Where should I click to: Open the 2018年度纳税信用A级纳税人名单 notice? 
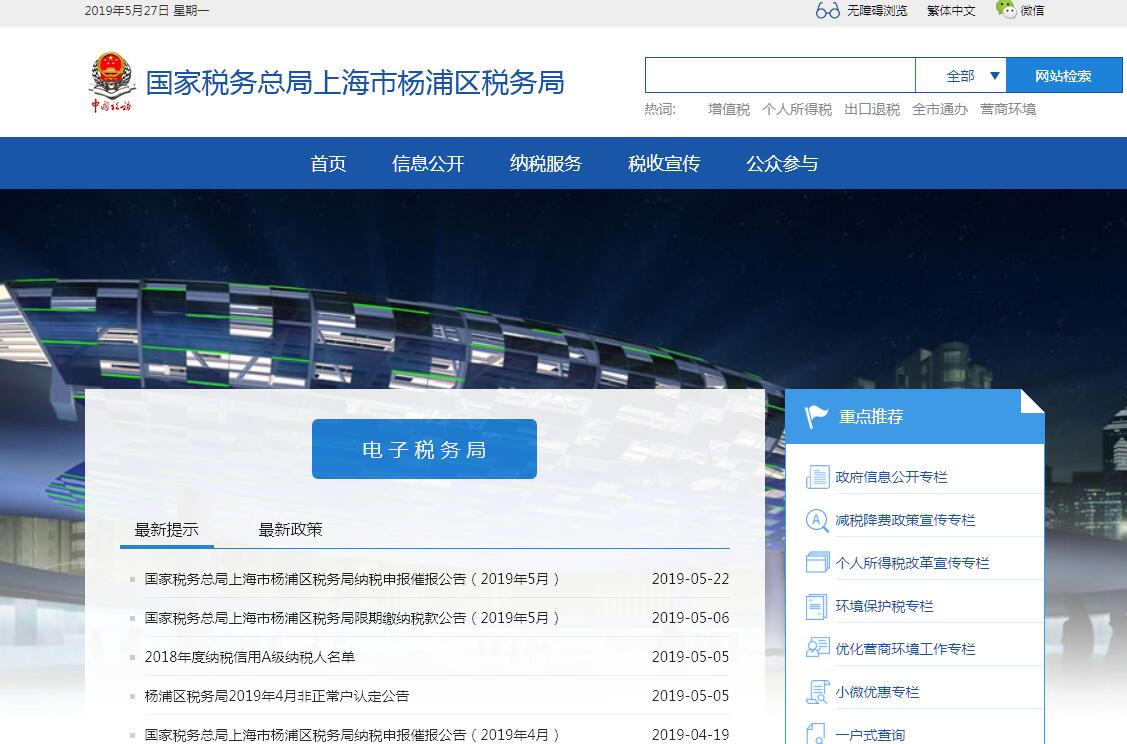(250, 657)
